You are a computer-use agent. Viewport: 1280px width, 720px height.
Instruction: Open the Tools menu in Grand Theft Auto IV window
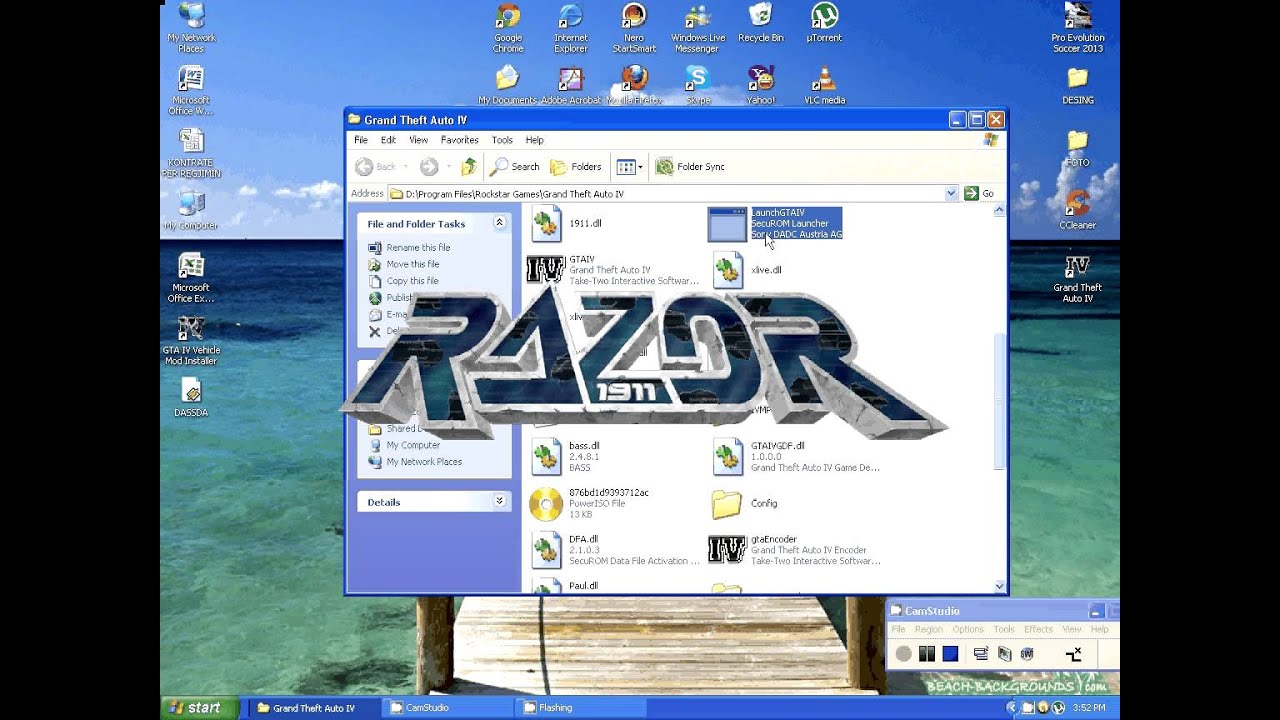coord(502,140)
